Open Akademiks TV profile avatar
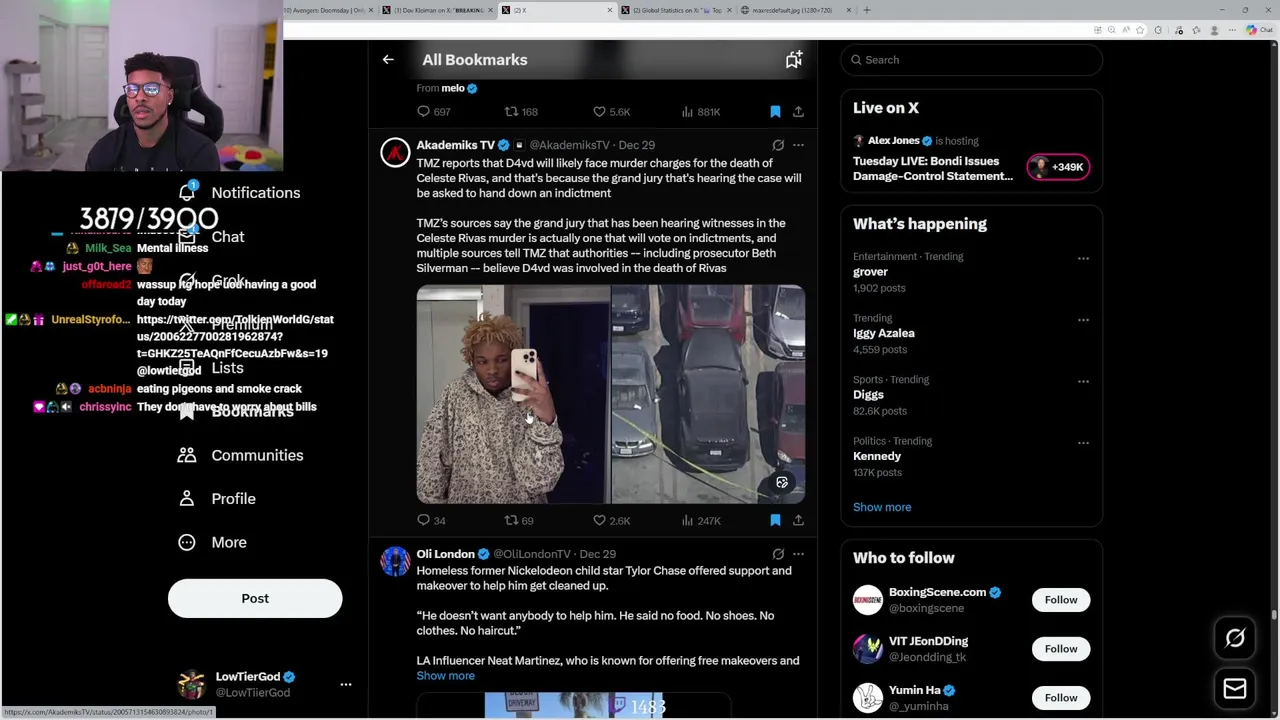The image size is (1280, 720). tap(395, 152)
